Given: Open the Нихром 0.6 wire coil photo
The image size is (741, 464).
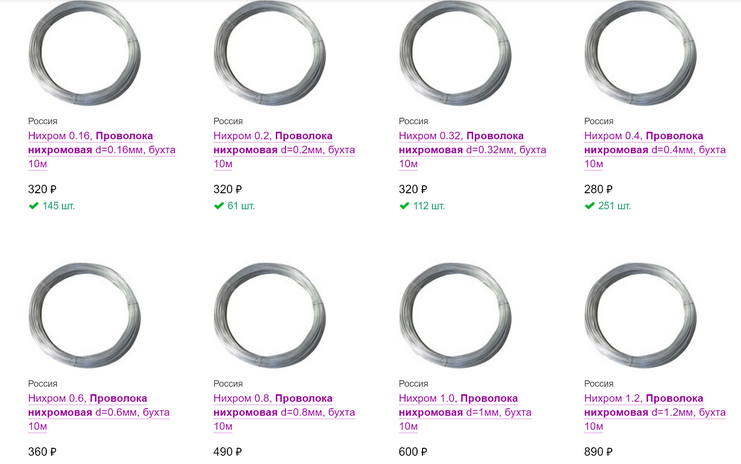Looking at the screenshot, I should (x=85, y=315).
